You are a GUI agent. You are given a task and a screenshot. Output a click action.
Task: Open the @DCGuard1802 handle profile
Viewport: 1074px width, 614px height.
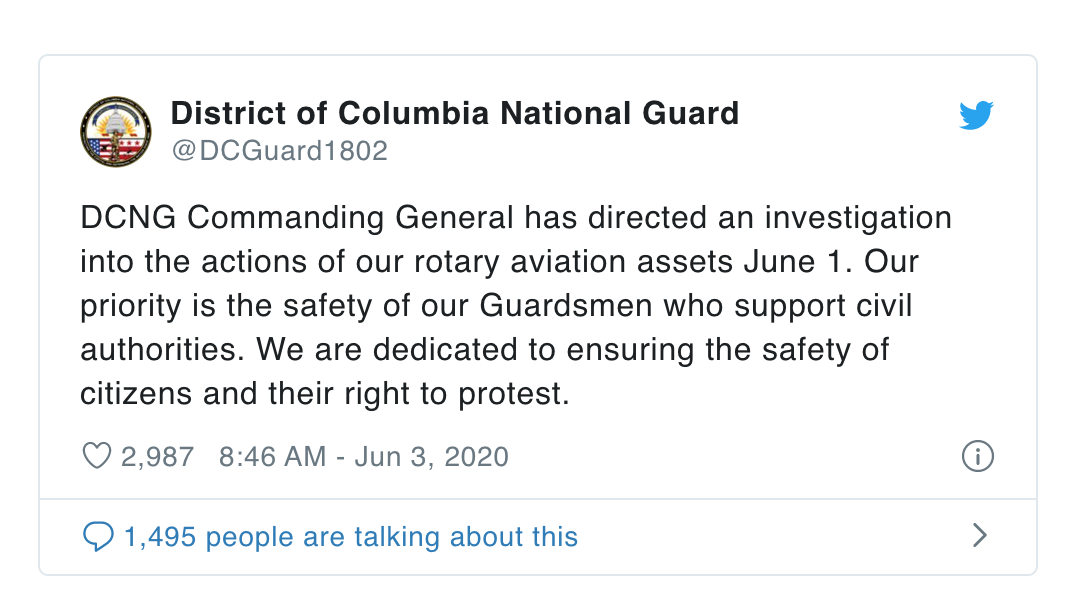click(x=279, y=151)
